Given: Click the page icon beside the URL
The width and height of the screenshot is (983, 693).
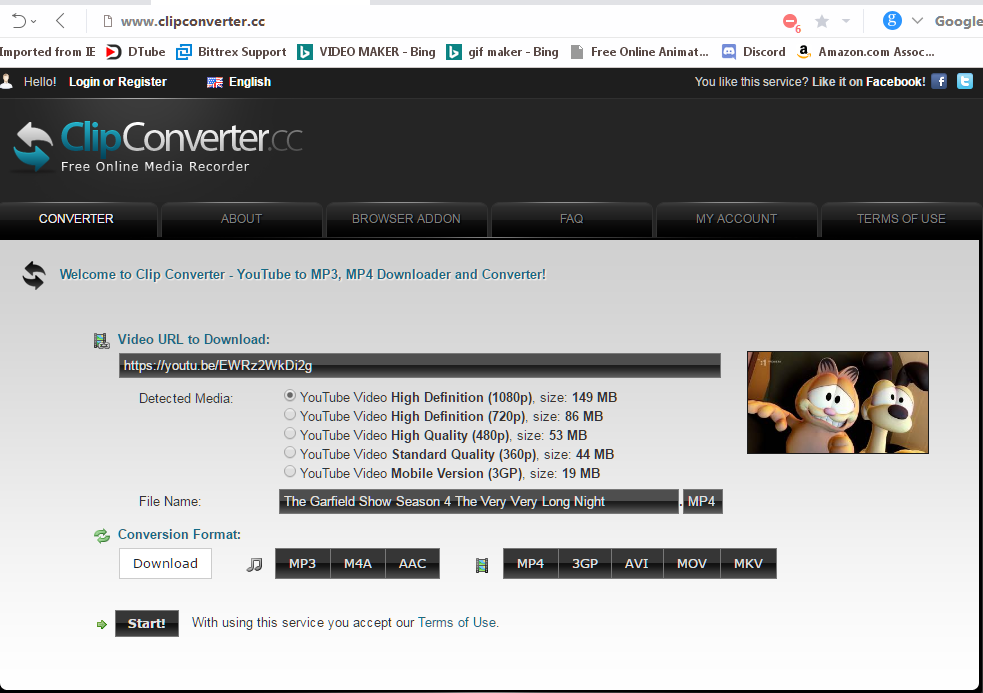Looking at the screenshot, I should (108, 21).
